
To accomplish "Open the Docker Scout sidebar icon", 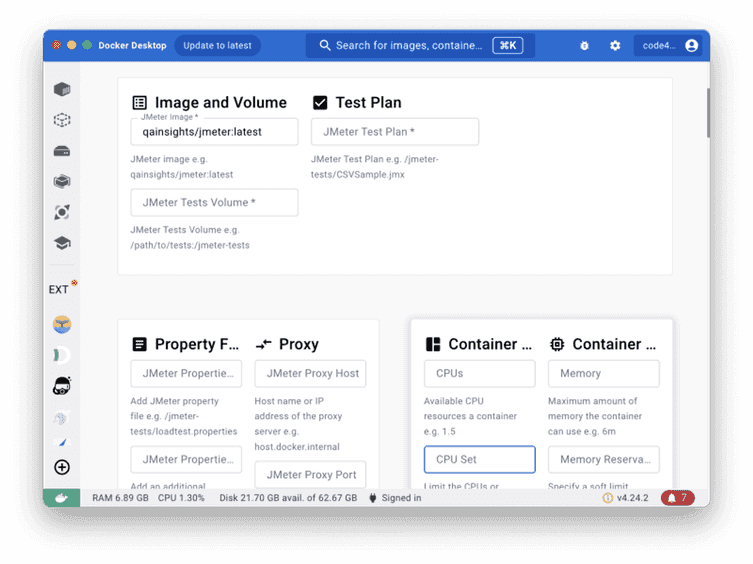I will [62, 212].
